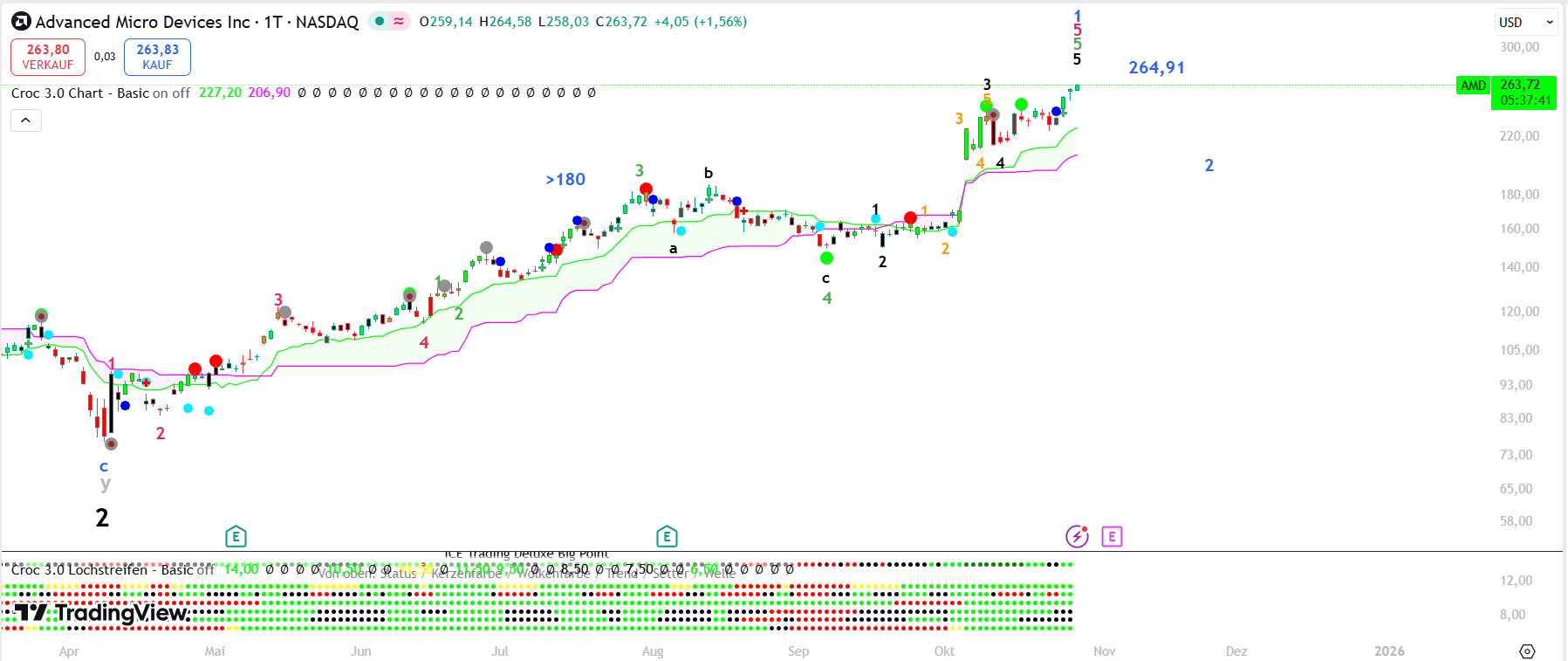The height and width of the screenshot is (661, 1568).
Task: Click the TradingView logo
Action: (101, 613)
